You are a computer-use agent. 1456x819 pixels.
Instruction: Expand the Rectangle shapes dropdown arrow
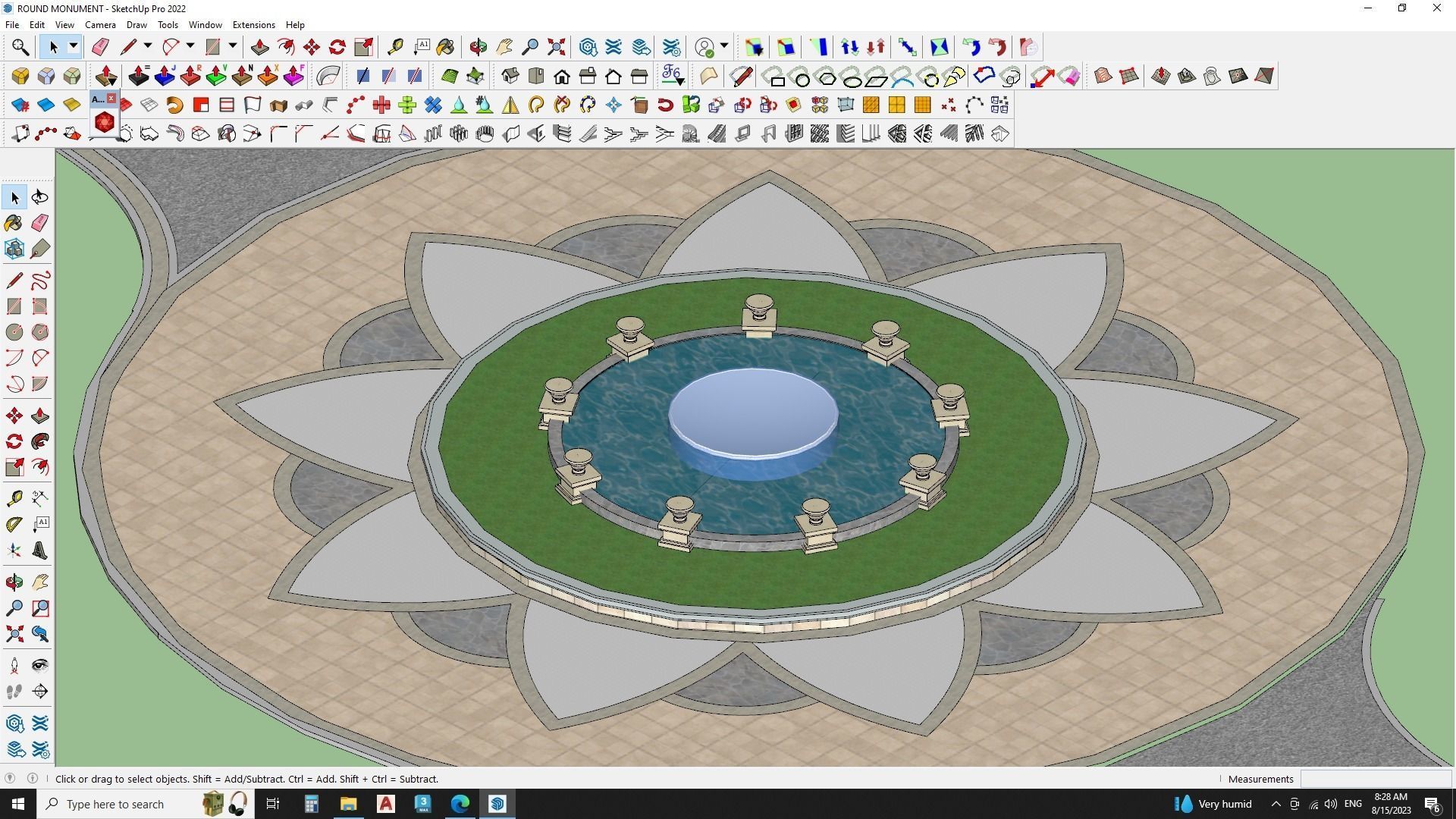click(x=233, y=47)
